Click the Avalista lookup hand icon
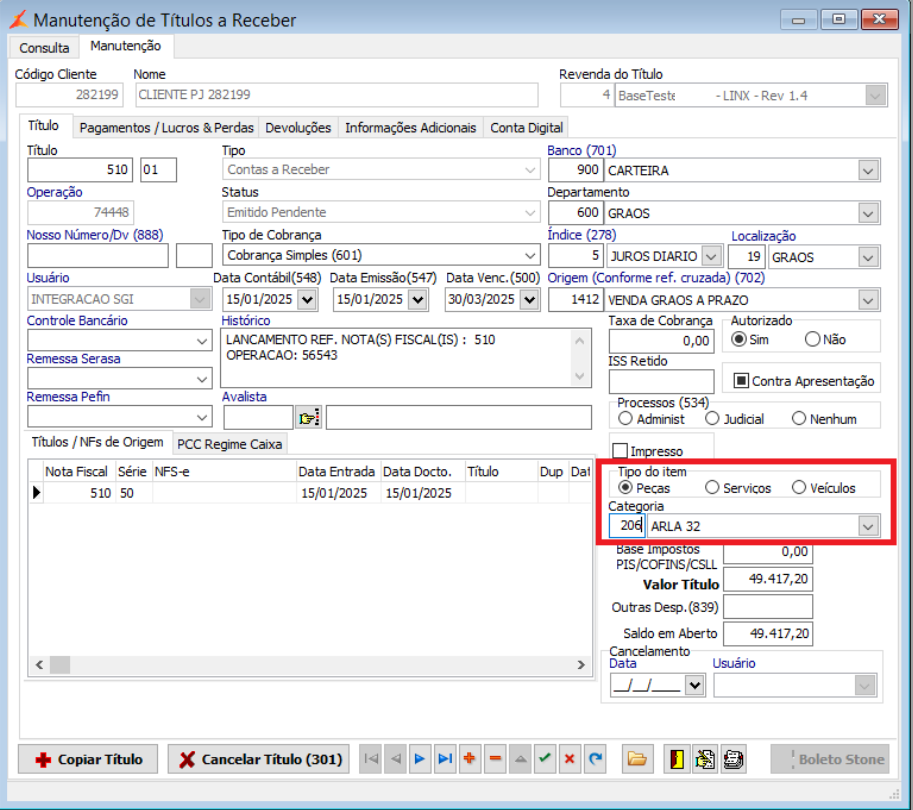913x810 pixels. point(307,417)
